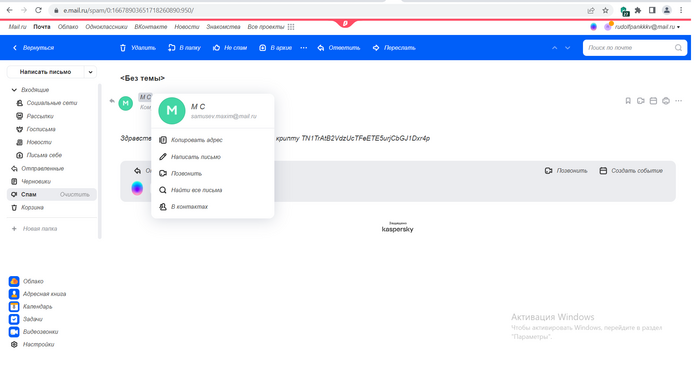This screenshot has width=700, height=372.
Task: Click the colorful assistant orb in reply panel
Action: point(137,188)
